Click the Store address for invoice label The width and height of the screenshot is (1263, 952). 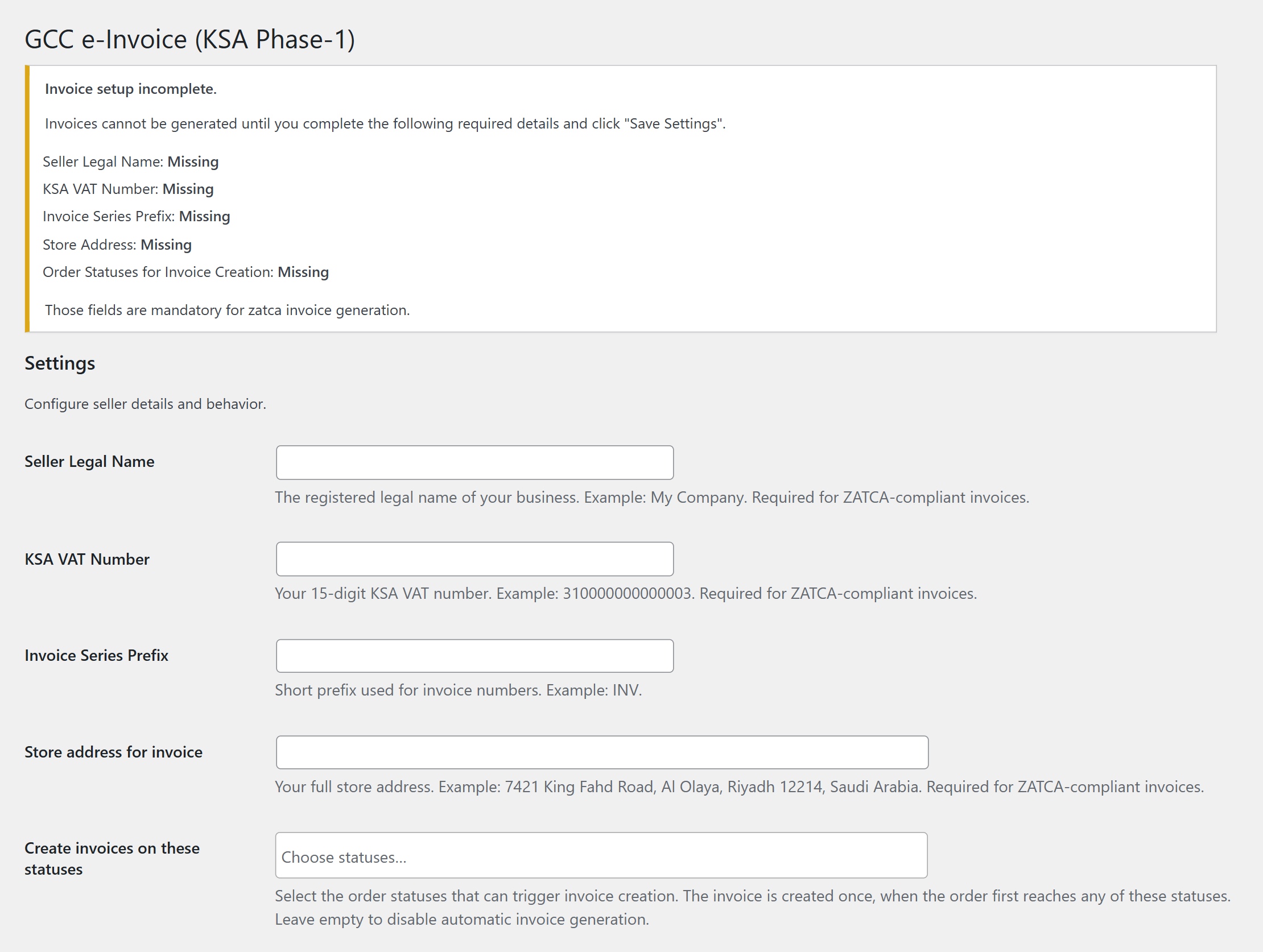(113, 752)
